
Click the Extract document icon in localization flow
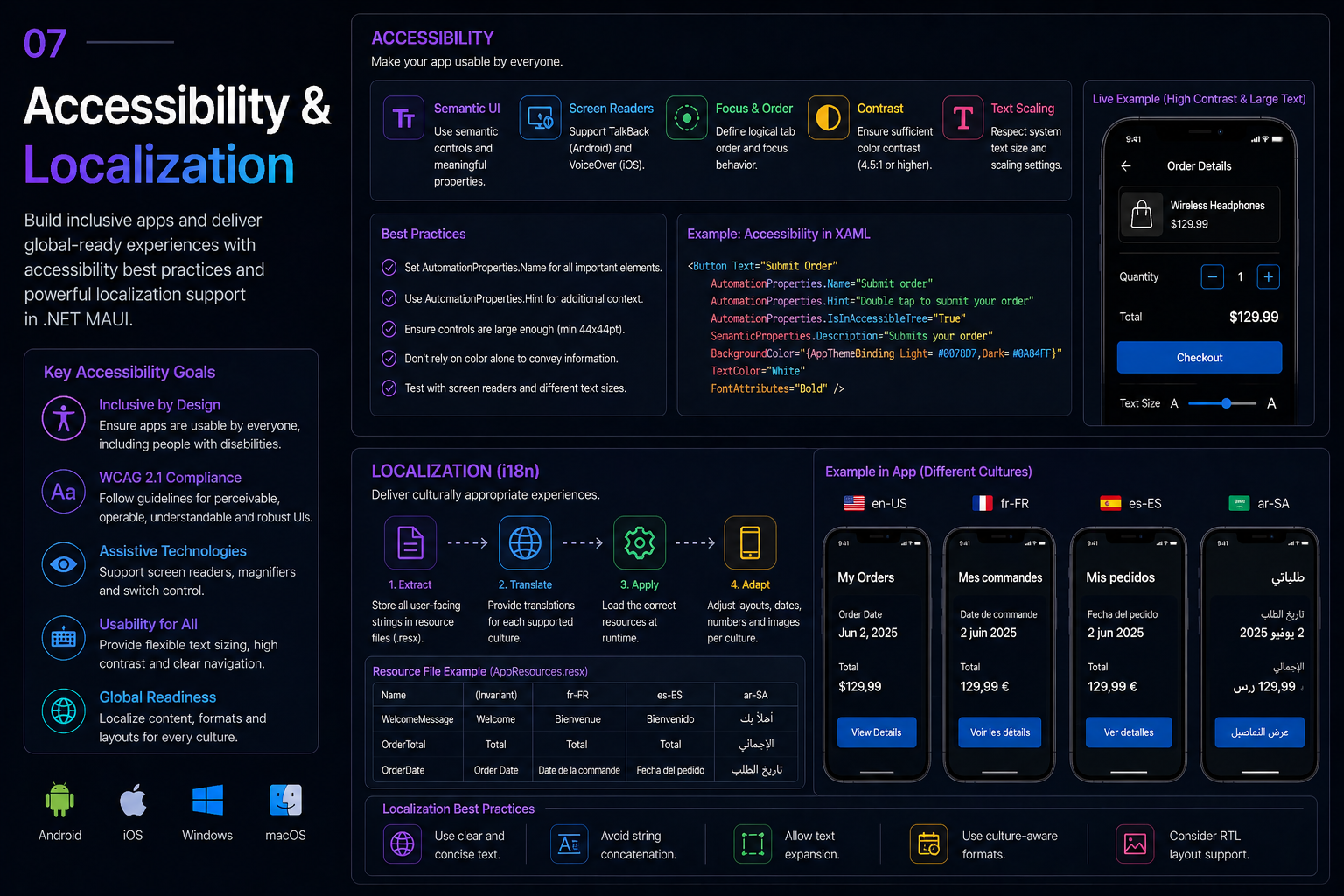click(409, 542)
